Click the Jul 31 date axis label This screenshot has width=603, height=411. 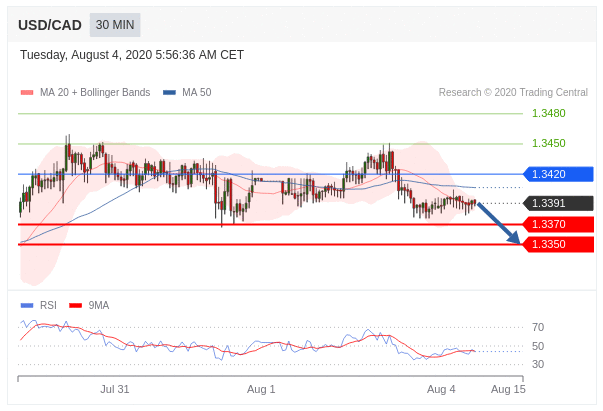pyautogui.click(x=115, y=389)
